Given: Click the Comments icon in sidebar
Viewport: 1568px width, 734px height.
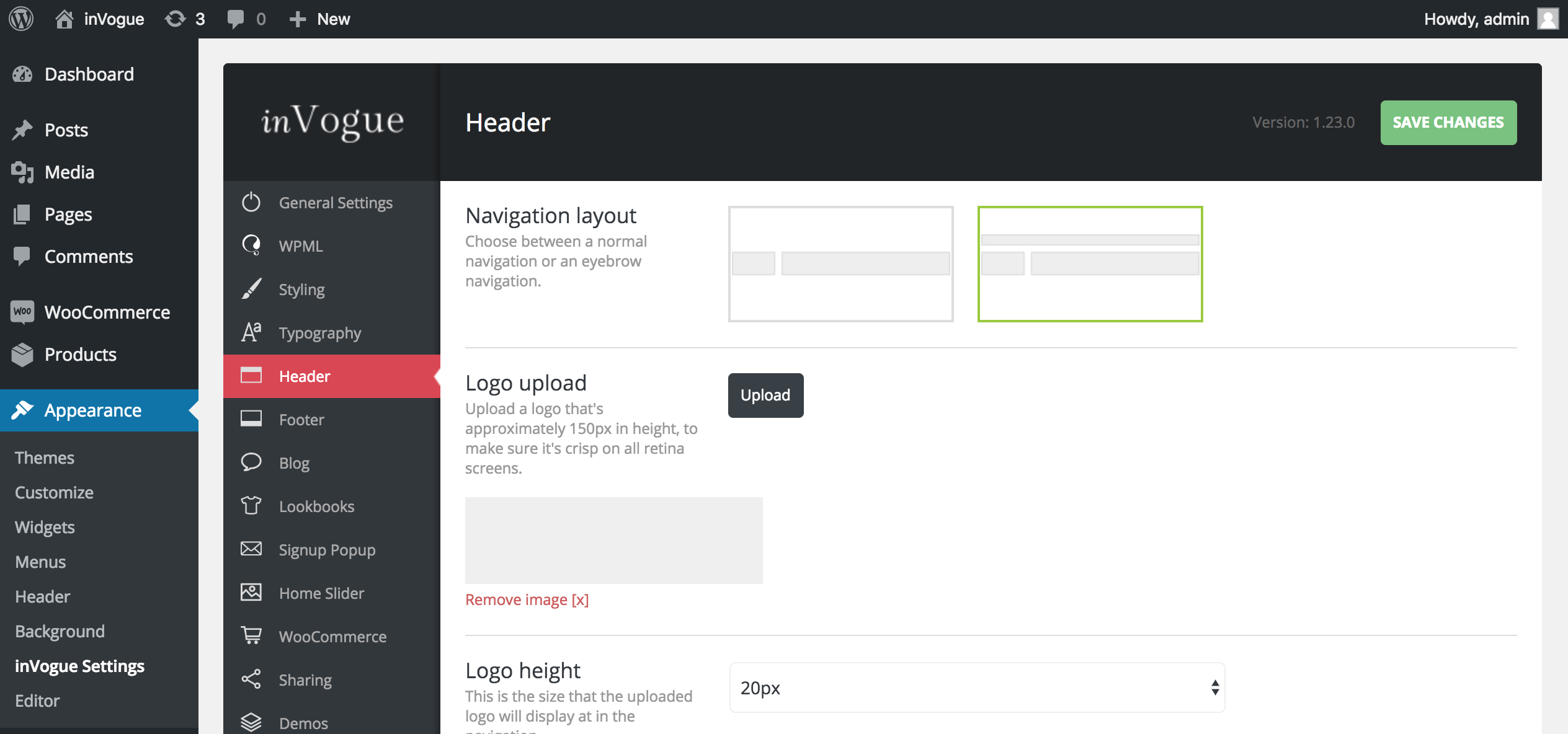Looking at the screenshot, I should (x=22, y=257).
